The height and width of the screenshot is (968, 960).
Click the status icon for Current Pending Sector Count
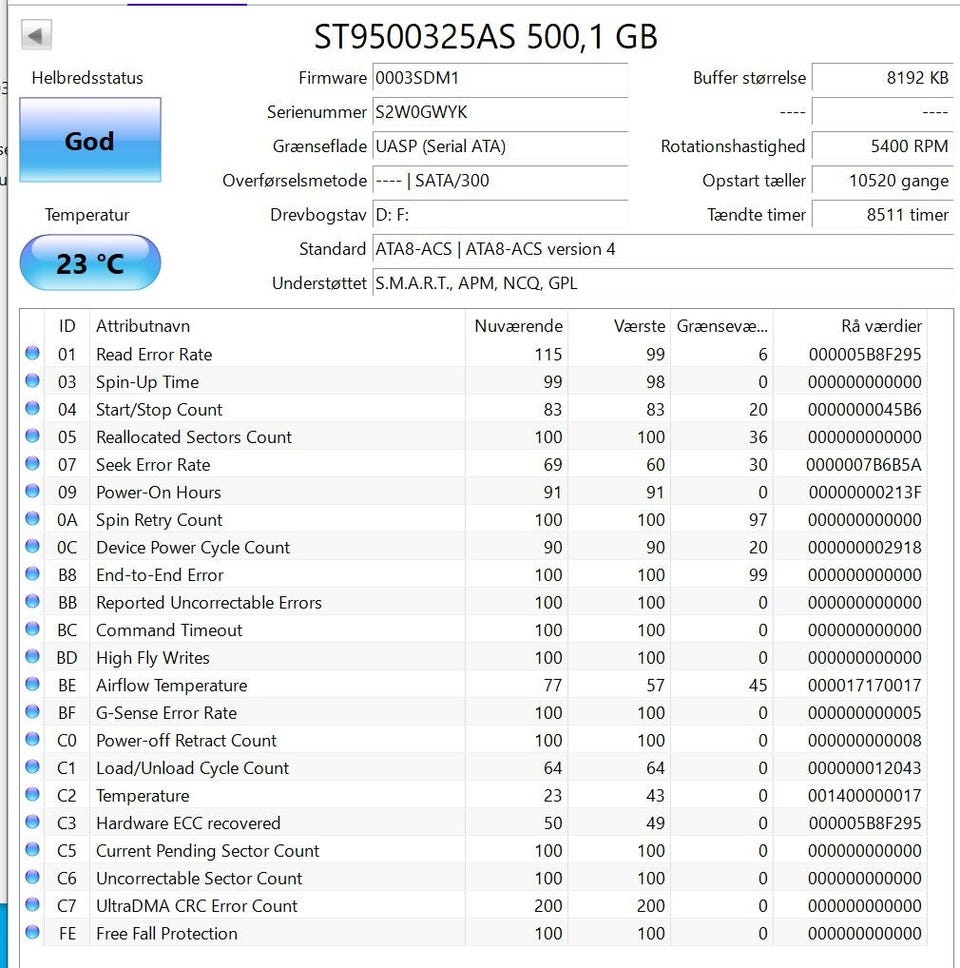pos(32,850)
